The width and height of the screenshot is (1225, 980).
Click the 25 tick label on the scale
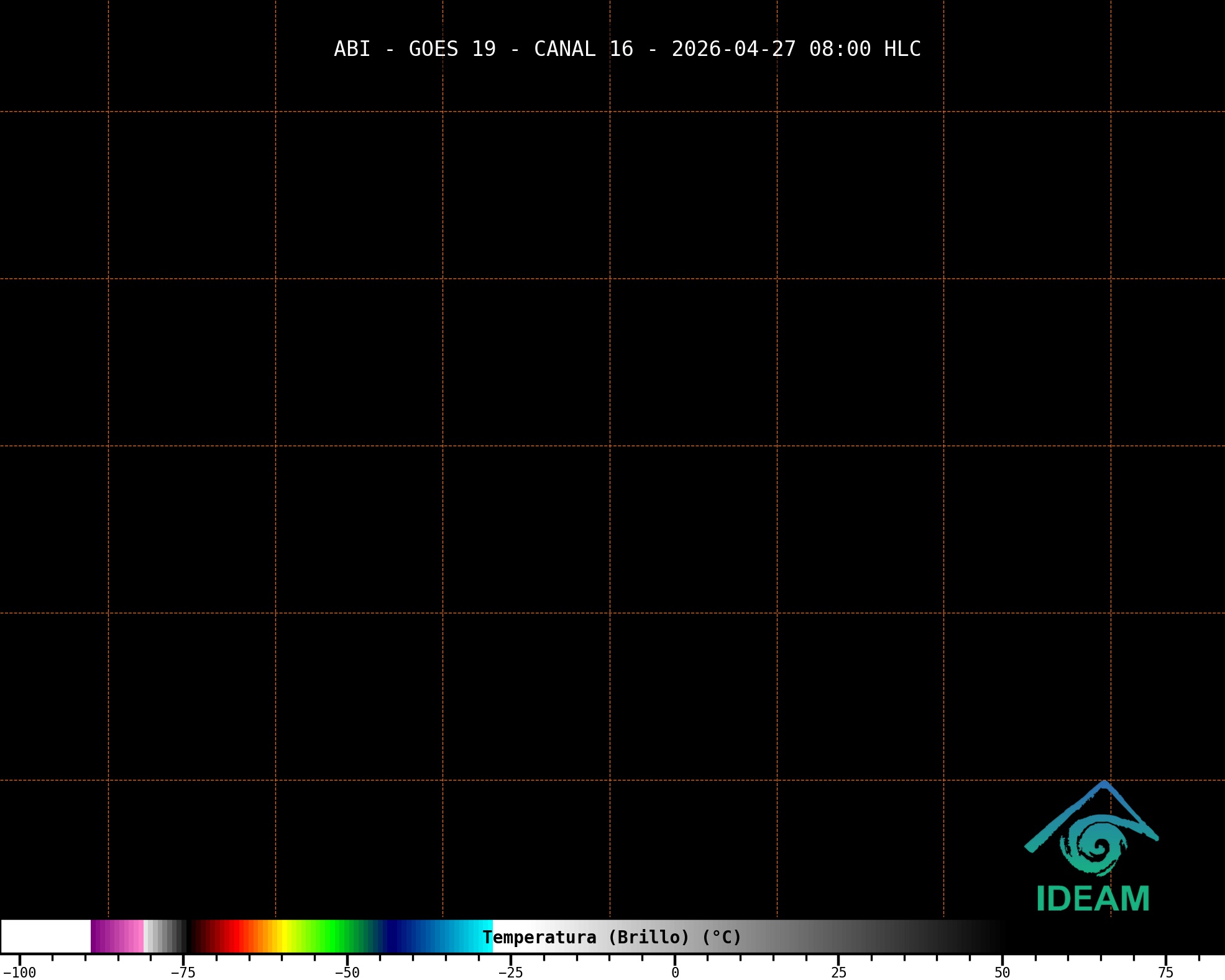click(x=838, y=973)
